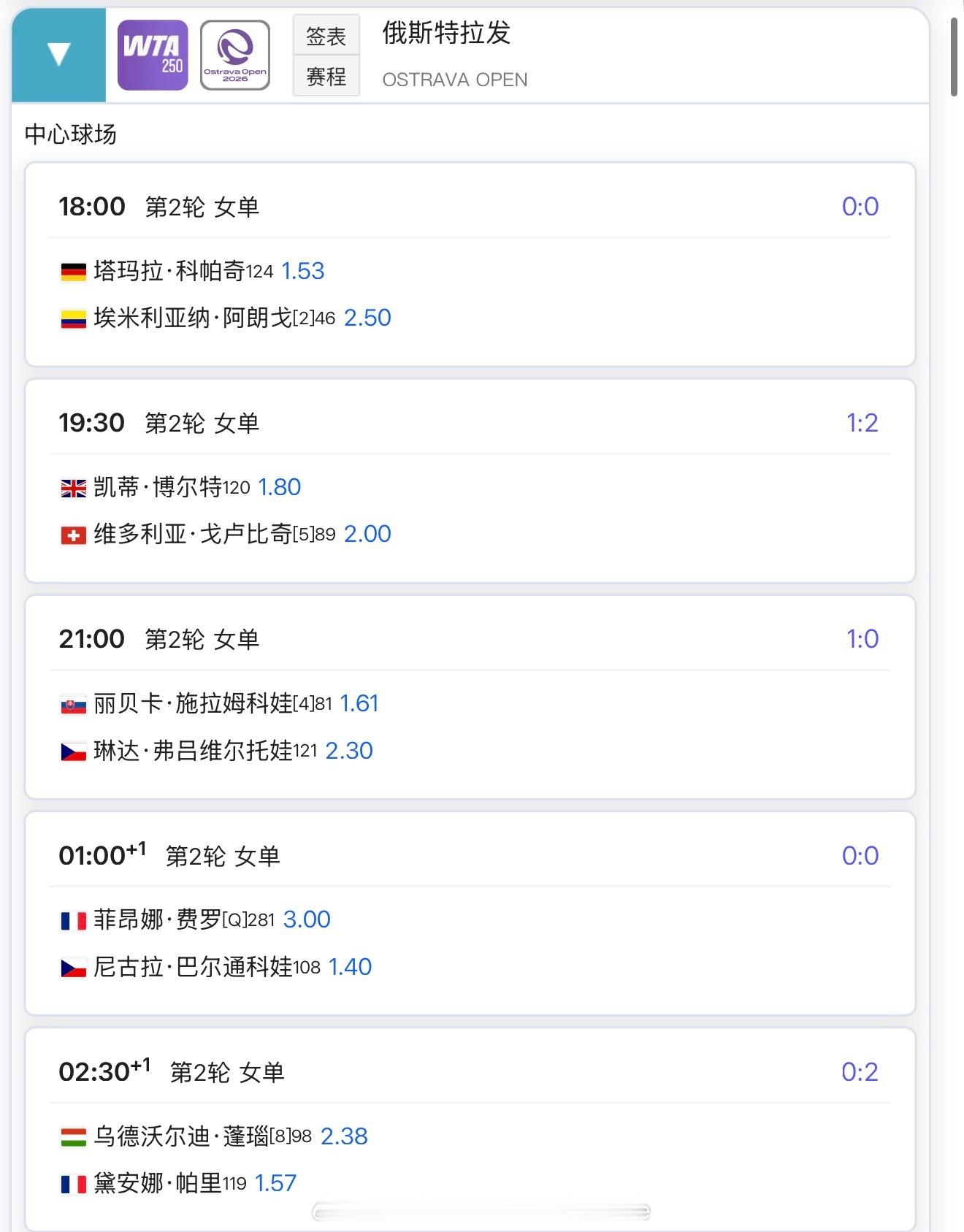Image resolution: width=964 pixels, height=1232 pixels.
Task: Open the 0:2 score of 02:30 match
Action: [860, 1072]
